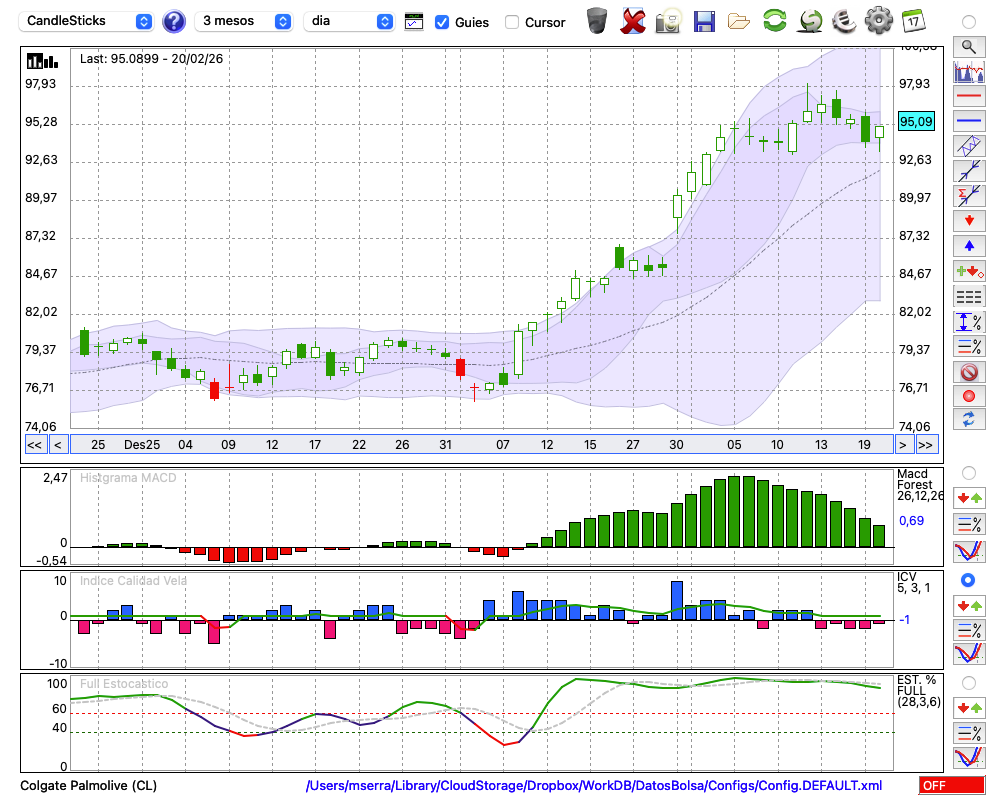
Task: Click the '>>' jump forward button
Action: (926, 445)
